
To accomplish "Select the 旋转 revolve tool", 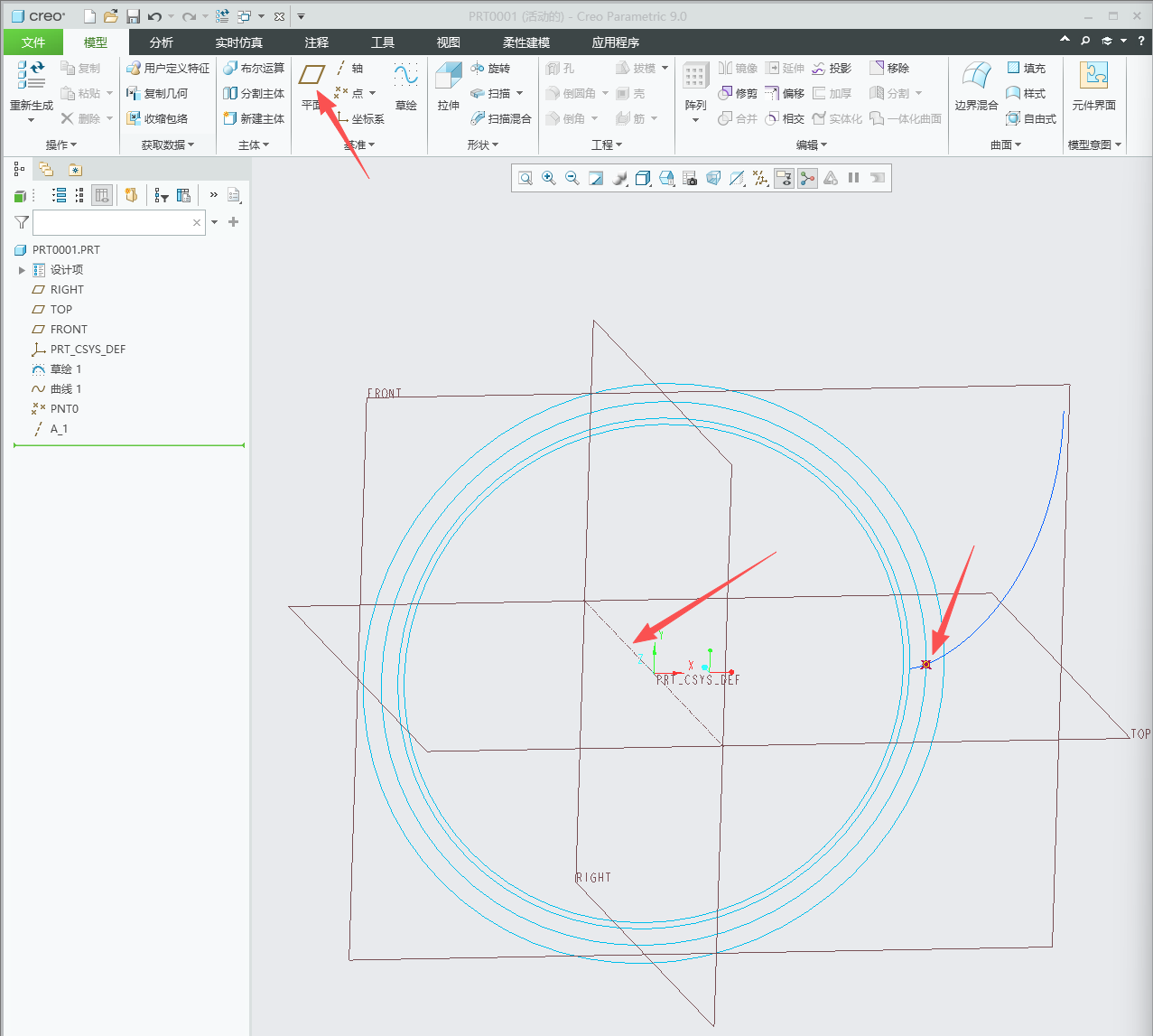I will pos(490,69).
